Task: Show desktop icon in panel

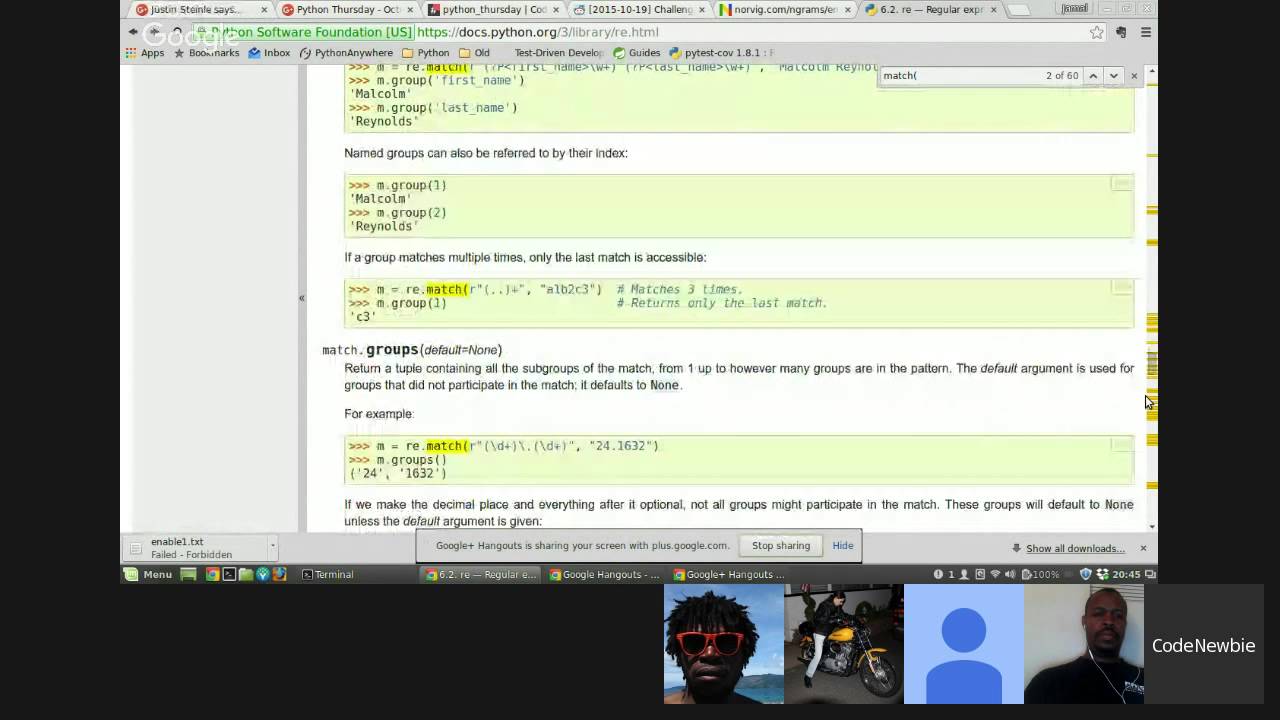Action: point(188,574)
